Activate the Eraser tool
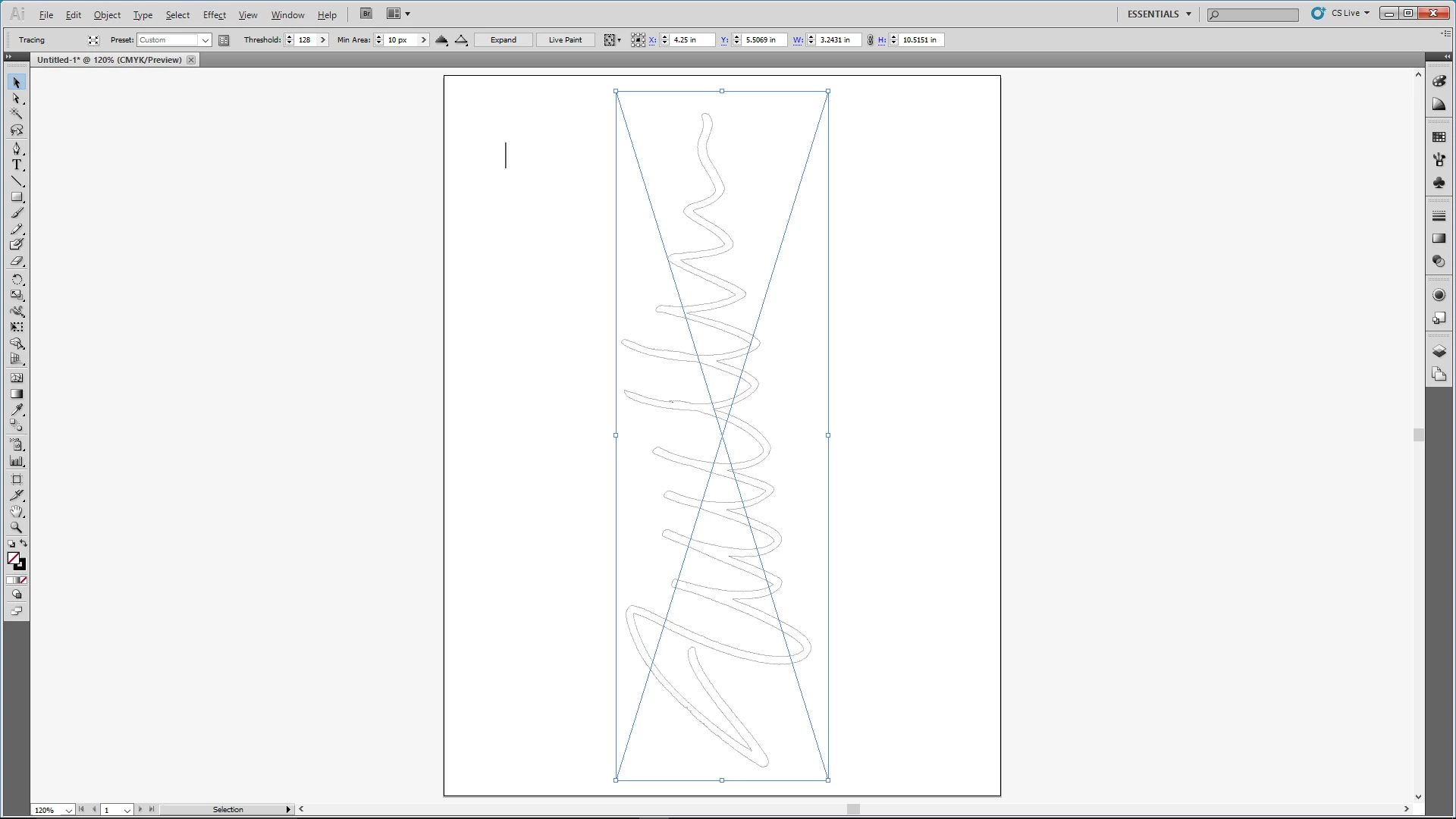This screenshot has width=1456, height=819. [17, 262]
